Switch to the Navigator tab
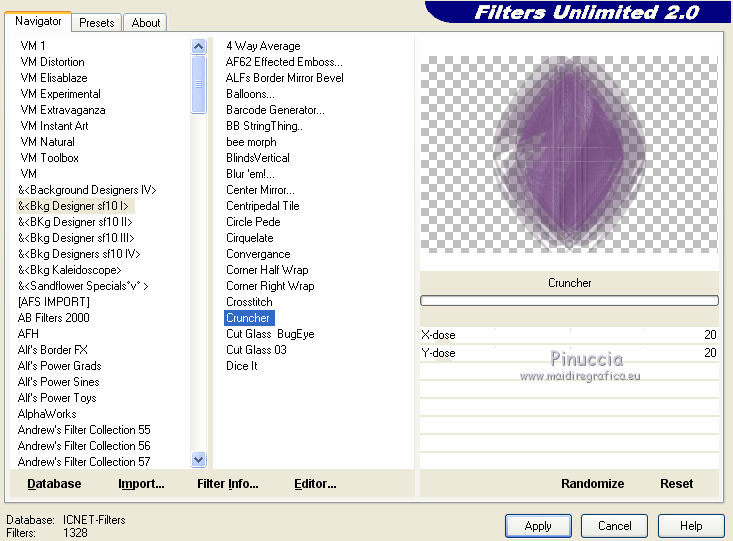 click(38, 22)
